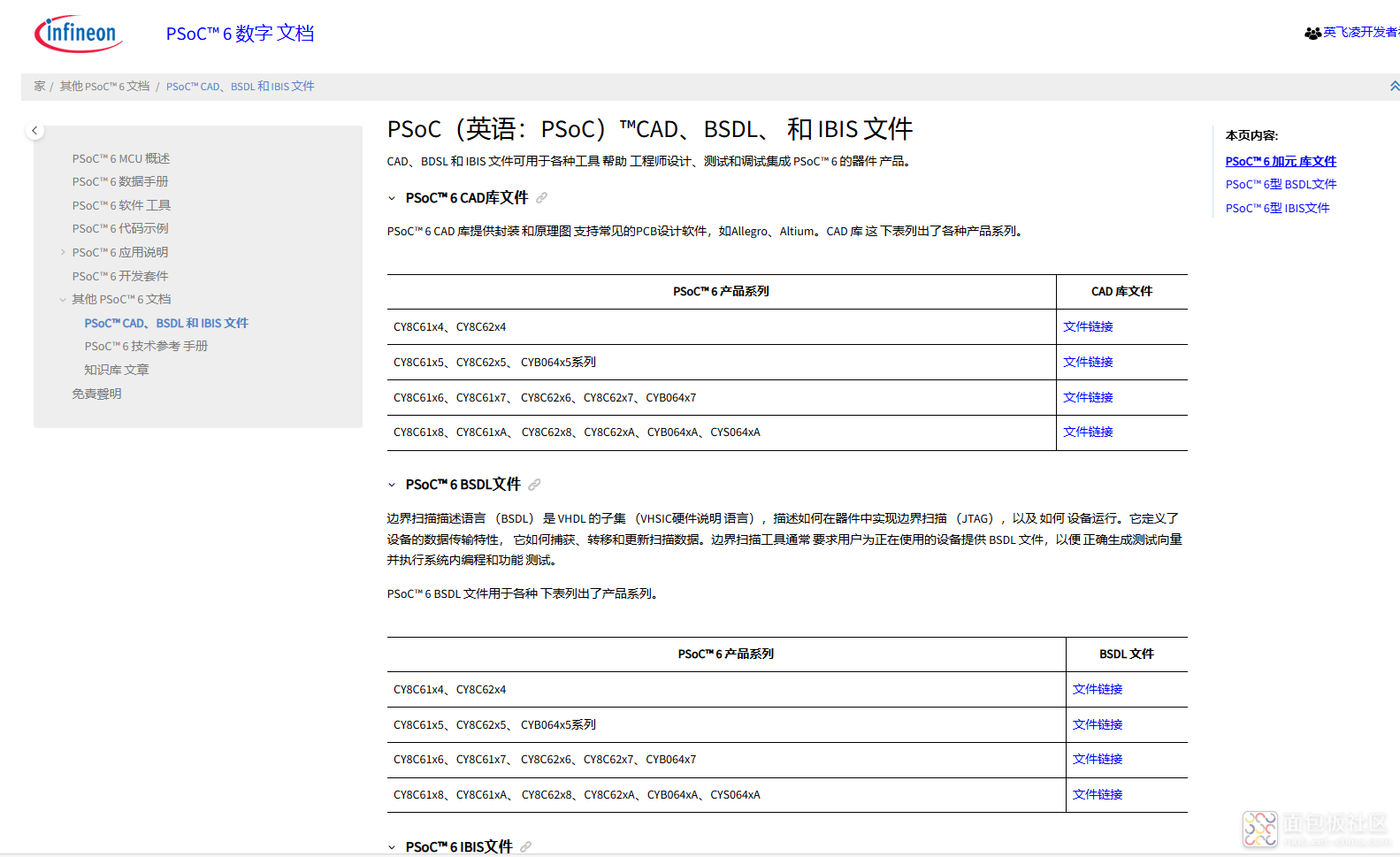This screenshot has height=857, width=1400.
Task: Open CAD 文件链接 for CY8C61x8 row
Action: click(1088, 432)
